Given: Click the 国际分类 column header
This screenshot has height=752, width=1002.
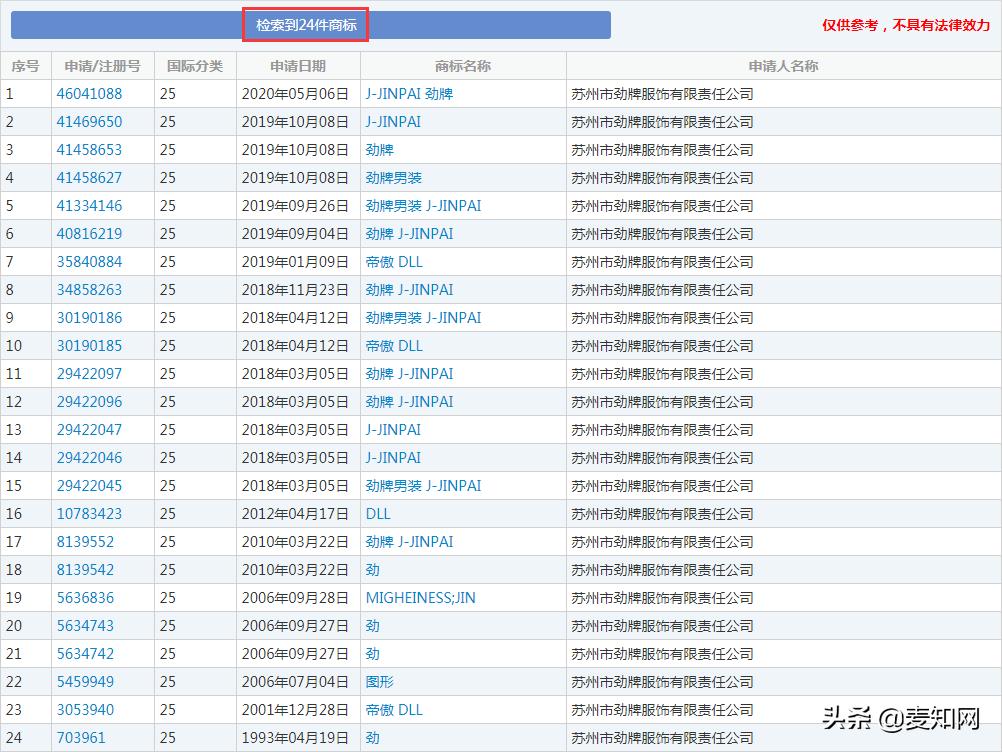Looking at the screenshot, I should coord(195,66).
